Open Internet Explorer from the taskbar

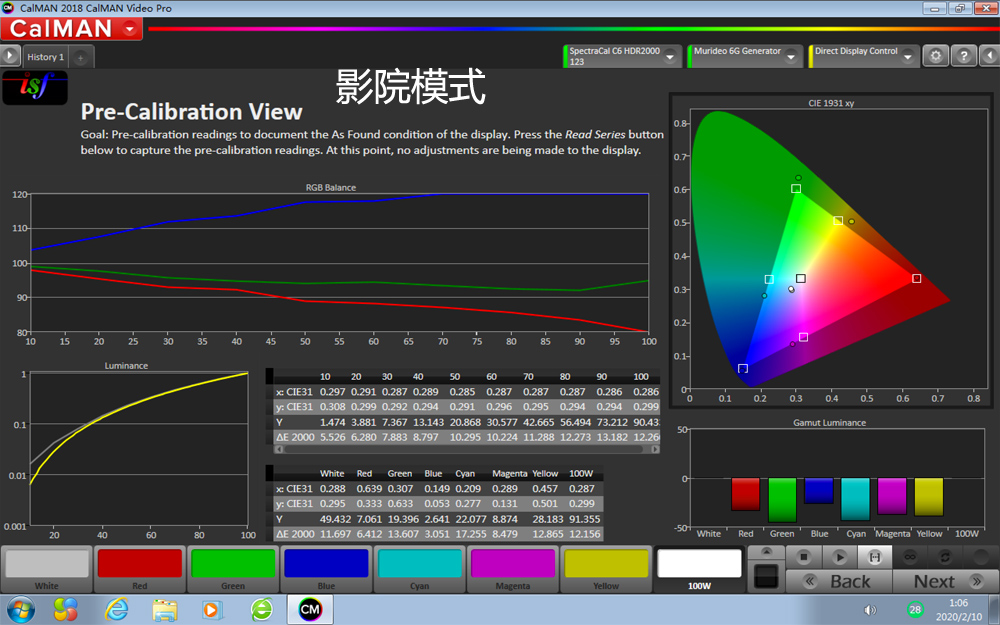[x=117, y=610]
